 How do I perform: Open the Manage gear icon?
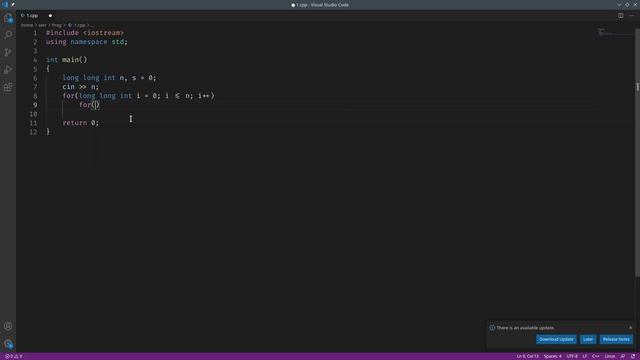click(8, 344)
